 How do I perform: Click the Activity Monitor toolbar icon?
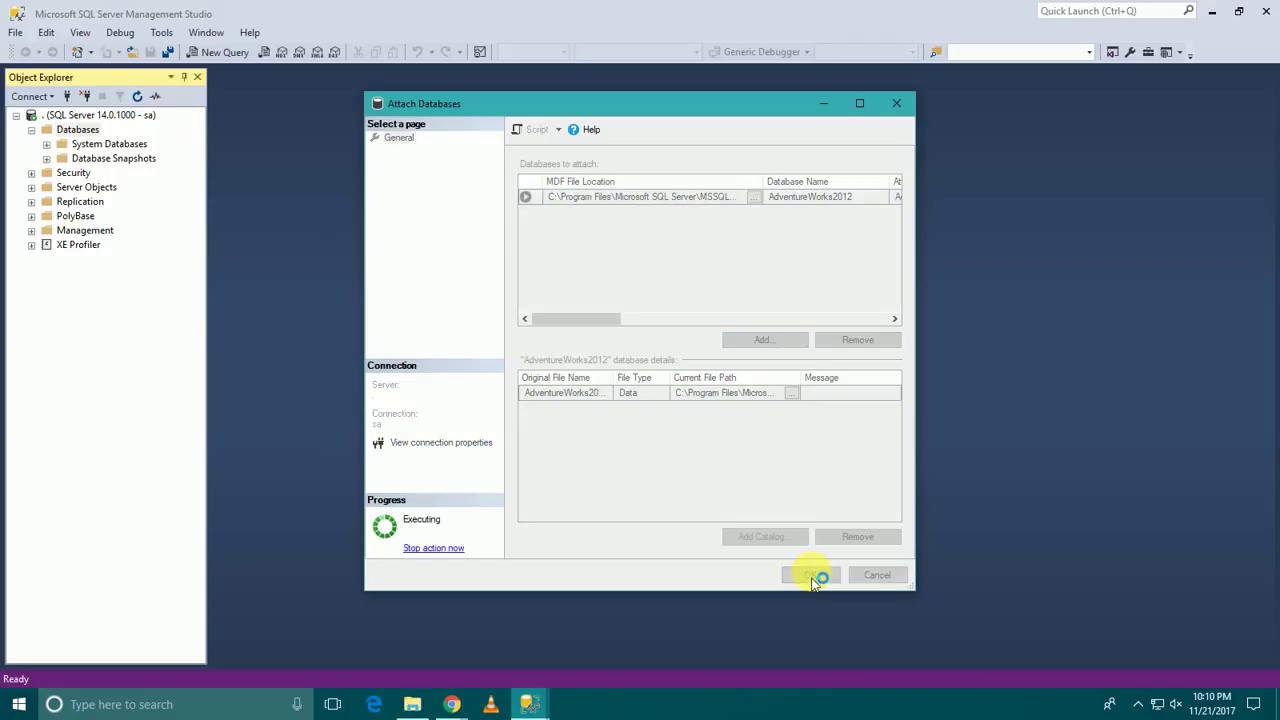[480, 52]
